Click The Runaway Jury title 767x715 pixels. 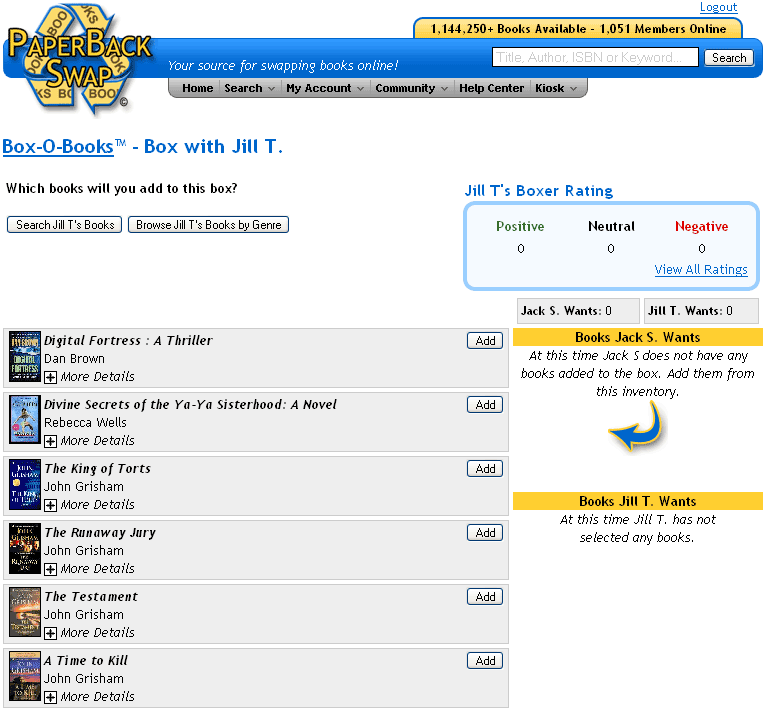pos(100,533)
